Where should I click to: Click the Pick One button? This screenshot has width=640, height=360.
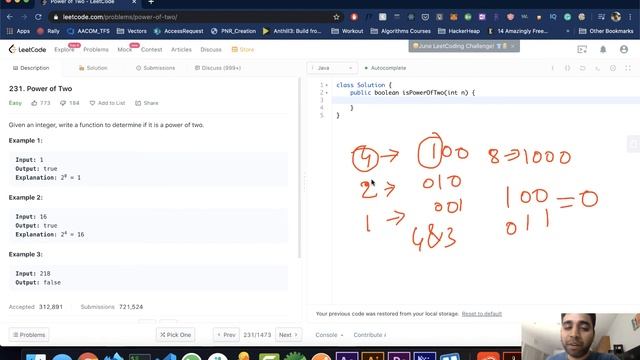coord(176,335)
